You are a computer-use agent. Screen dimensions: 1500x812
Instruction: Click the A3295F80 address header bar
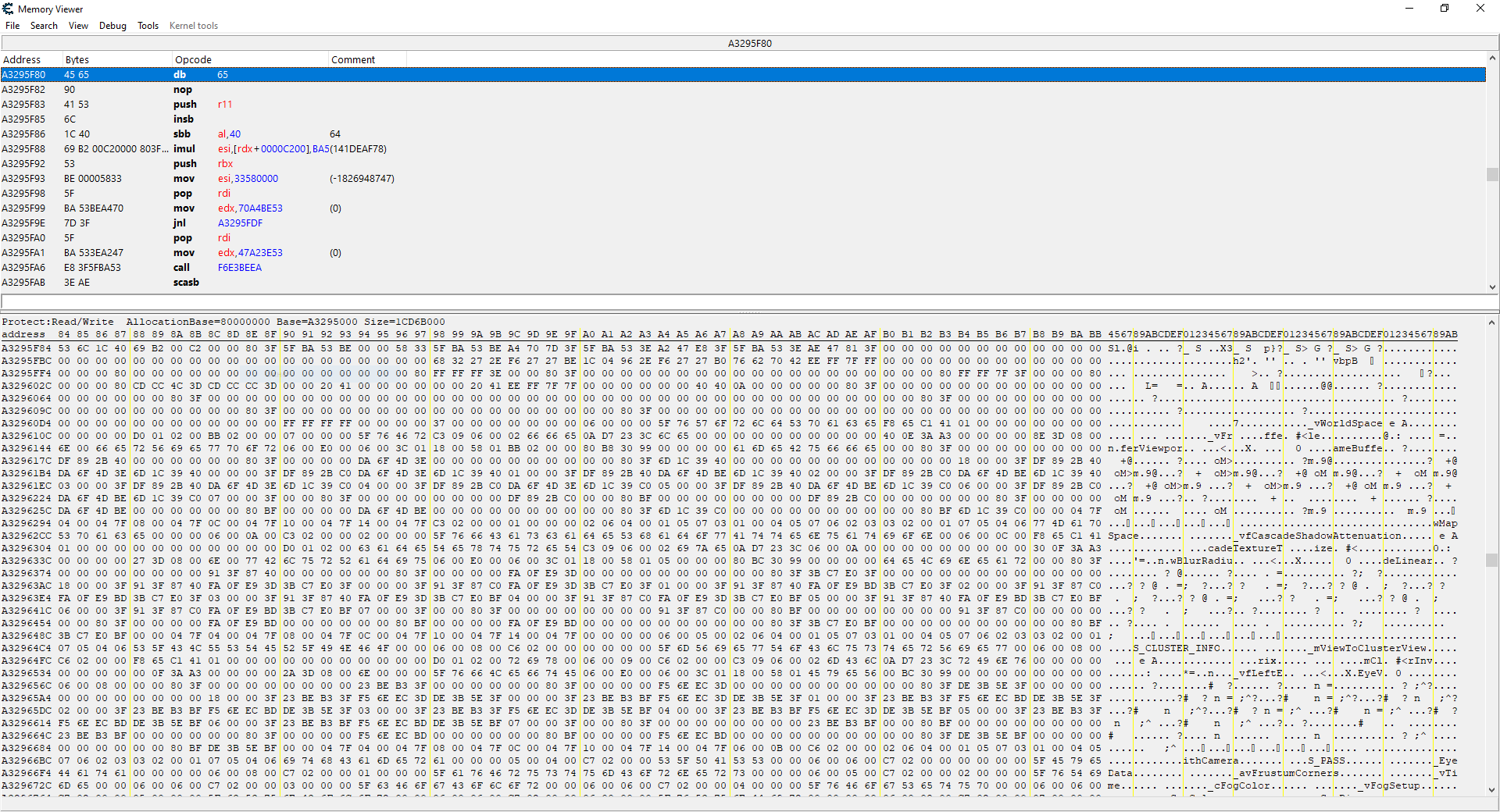pos(749,44)
